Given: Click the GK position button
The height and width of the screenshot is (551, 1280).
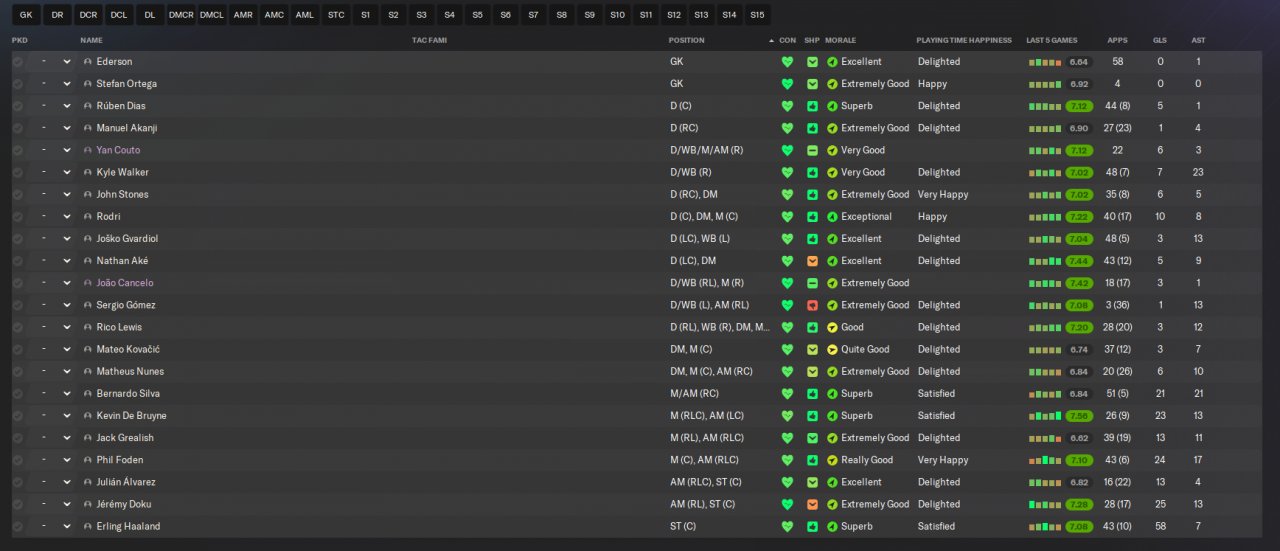Looking at the screenshot, I should pyautogui.click(x=26, y=15).
